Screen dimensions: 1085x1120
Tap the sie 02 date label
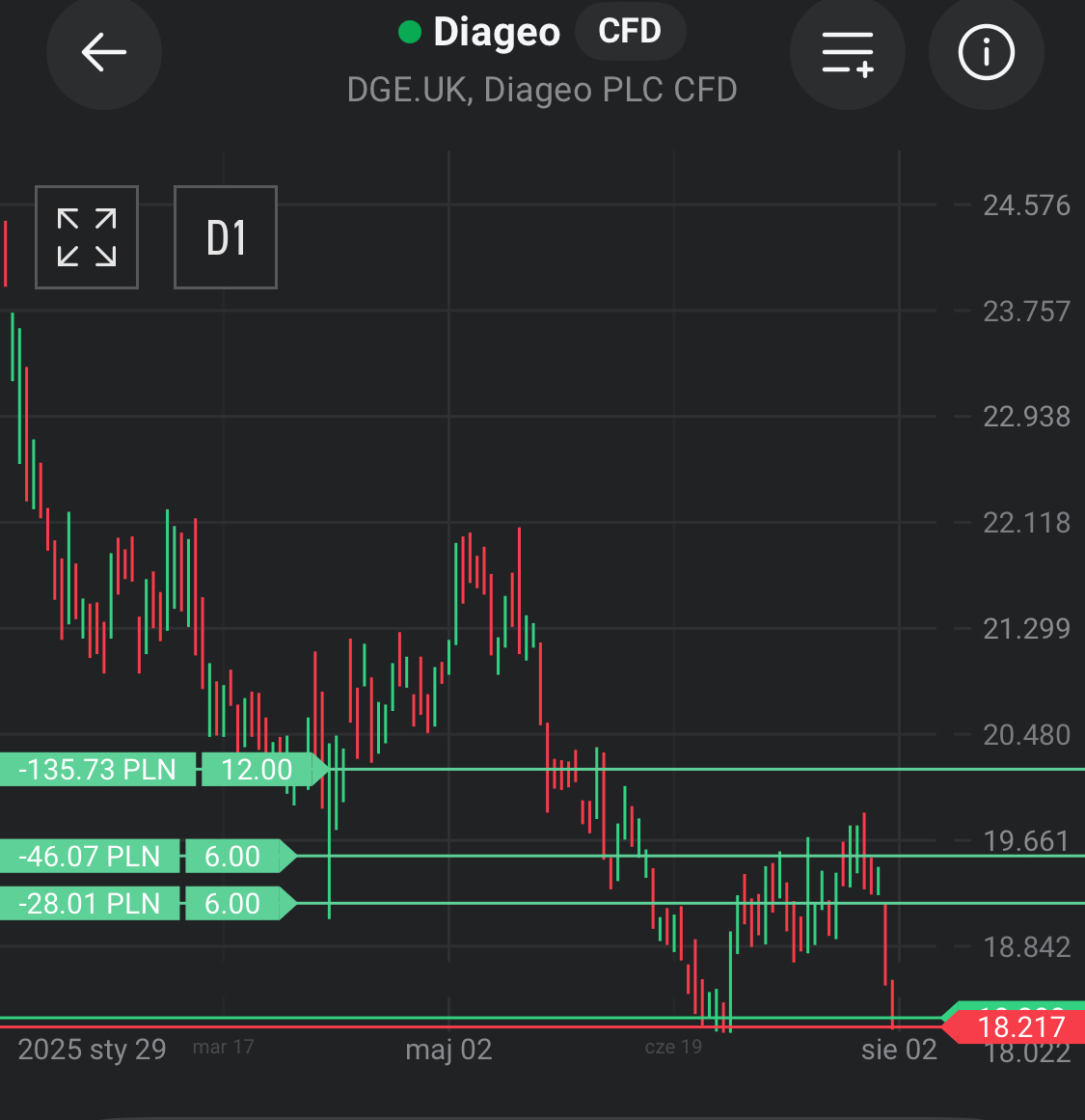coord(899,1050)
